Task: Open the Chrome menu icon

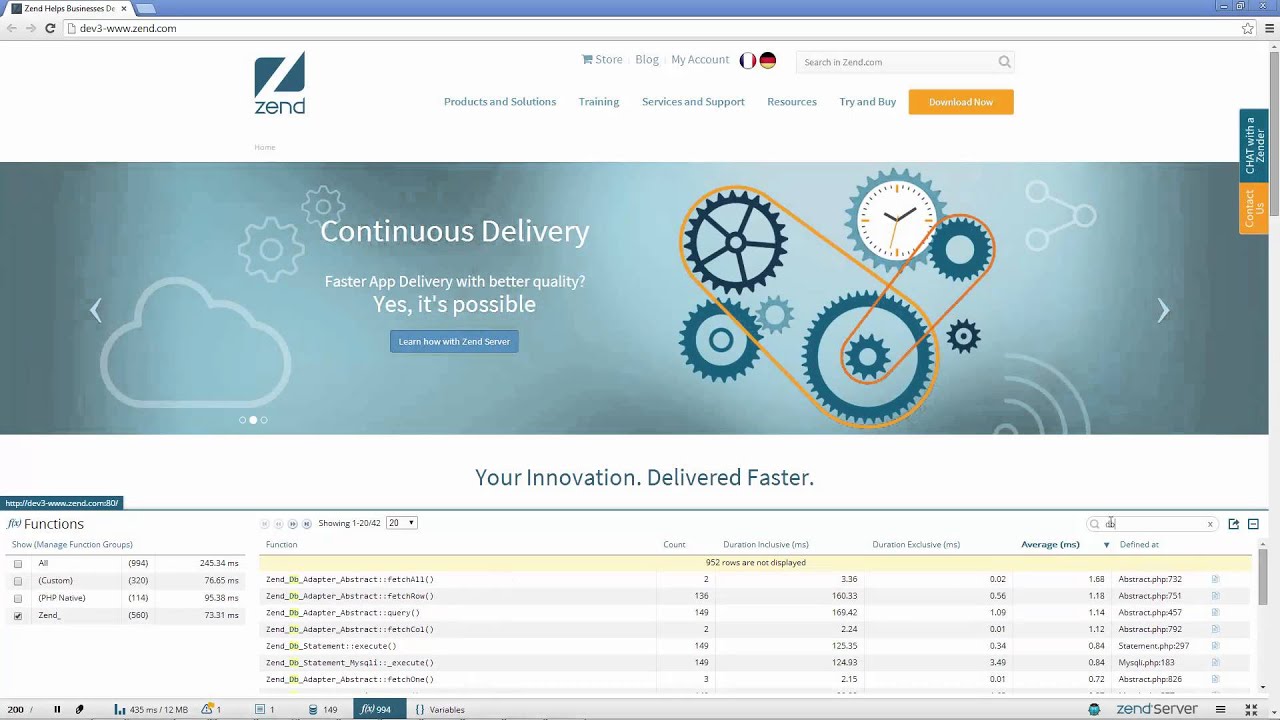Action: pos(1268,28)
